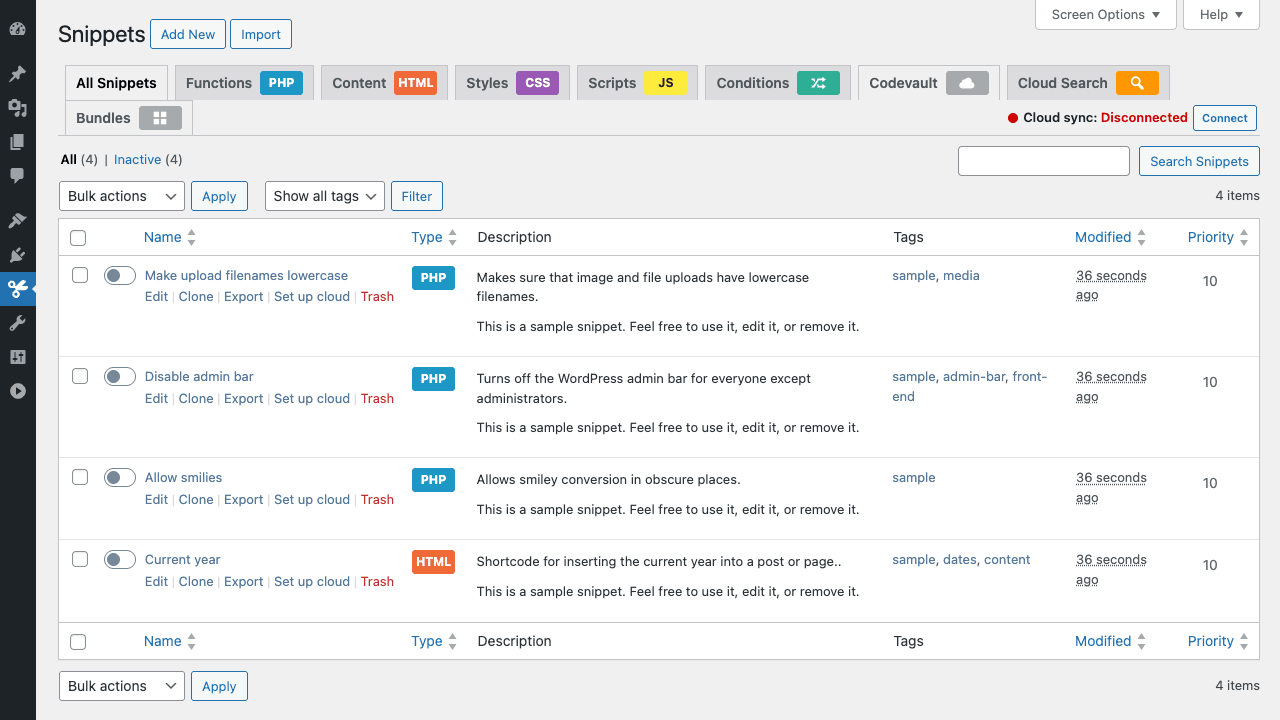Click the blue PHP badge on Functions tab
Screen dimensions: 1280x720
pos(281,83)
